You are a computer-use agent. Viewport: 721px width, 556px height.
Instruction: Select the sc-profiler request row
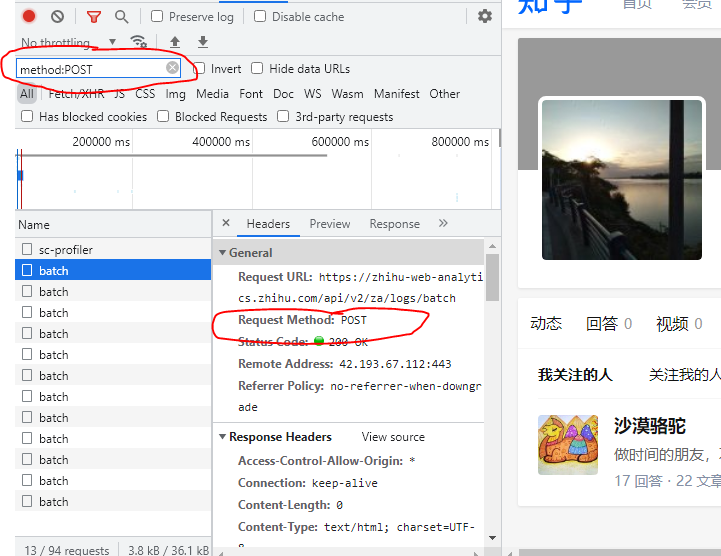[x=113, y=249]
